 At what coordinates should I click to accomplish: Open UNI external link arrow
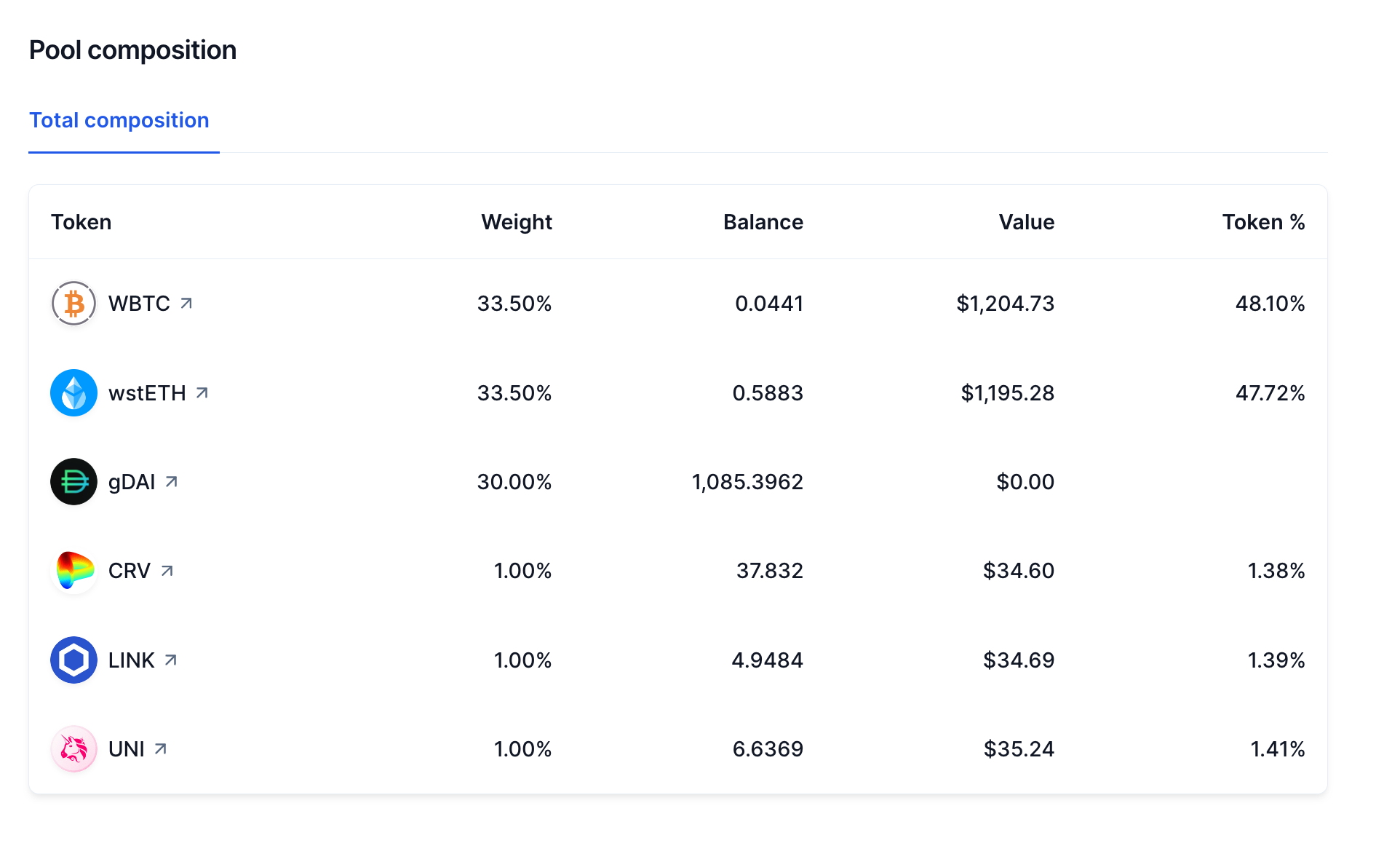coord(161,749)
